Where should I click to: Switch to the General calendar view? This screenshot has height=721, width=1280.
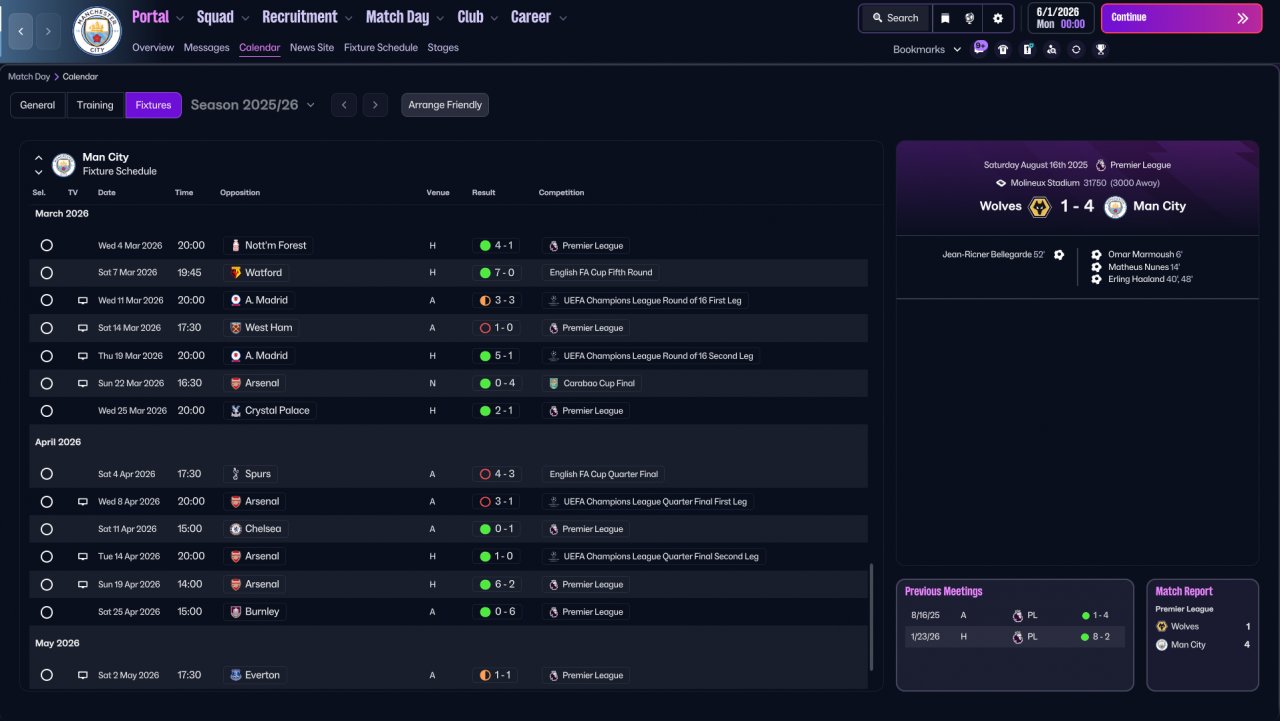point(38,105)
